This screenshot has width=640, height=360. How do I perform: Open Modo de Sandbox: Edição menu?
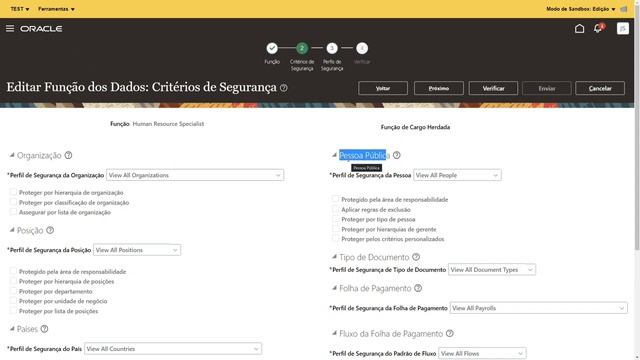click(x=580, y=9)
